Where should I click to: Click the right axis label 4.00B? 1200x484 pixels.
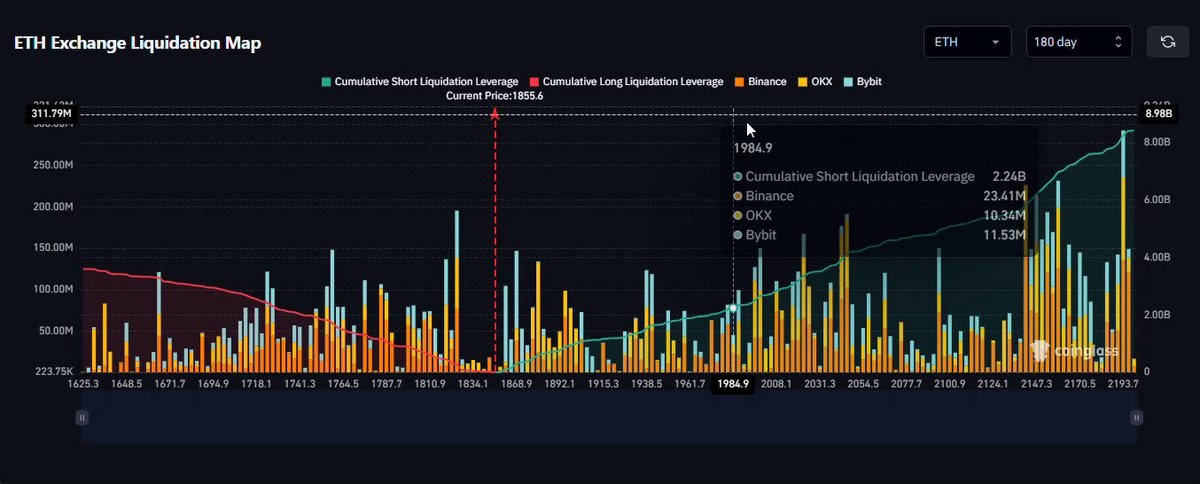point(1156,258)
